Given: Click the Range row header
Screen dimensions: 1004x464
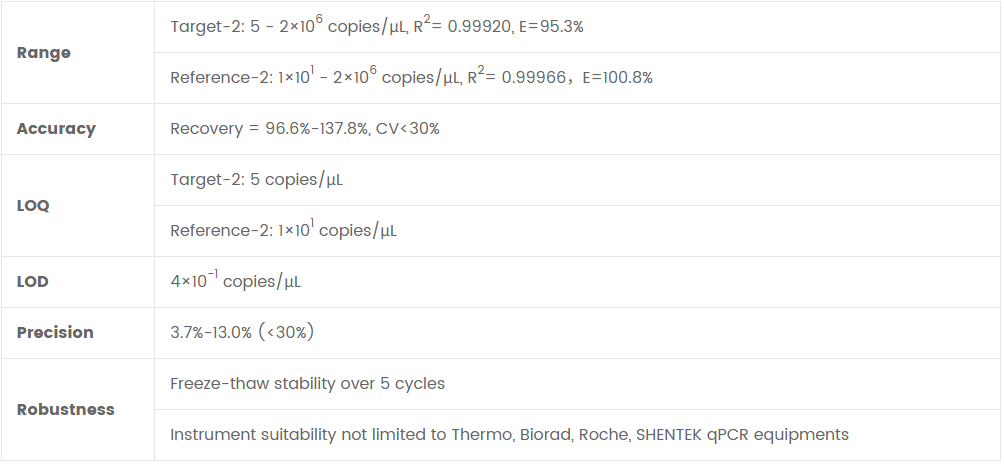Looking at the screenshot, I should click(x=44, y=53).
